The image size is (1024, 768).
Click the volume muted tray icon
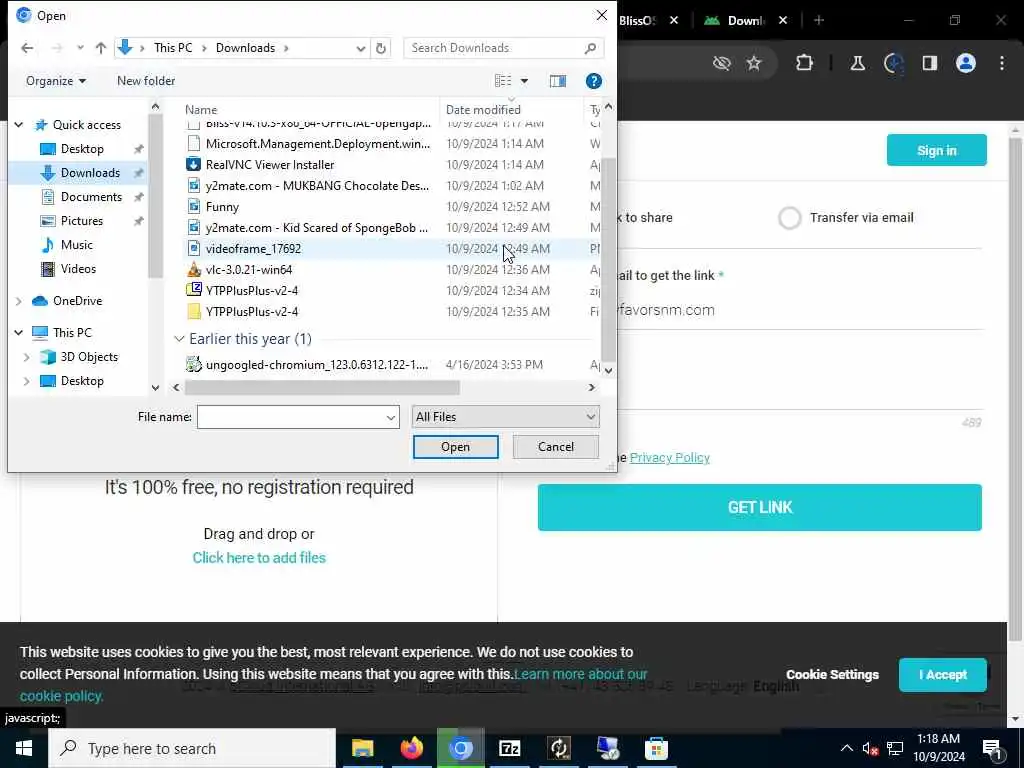click(870, 748)
